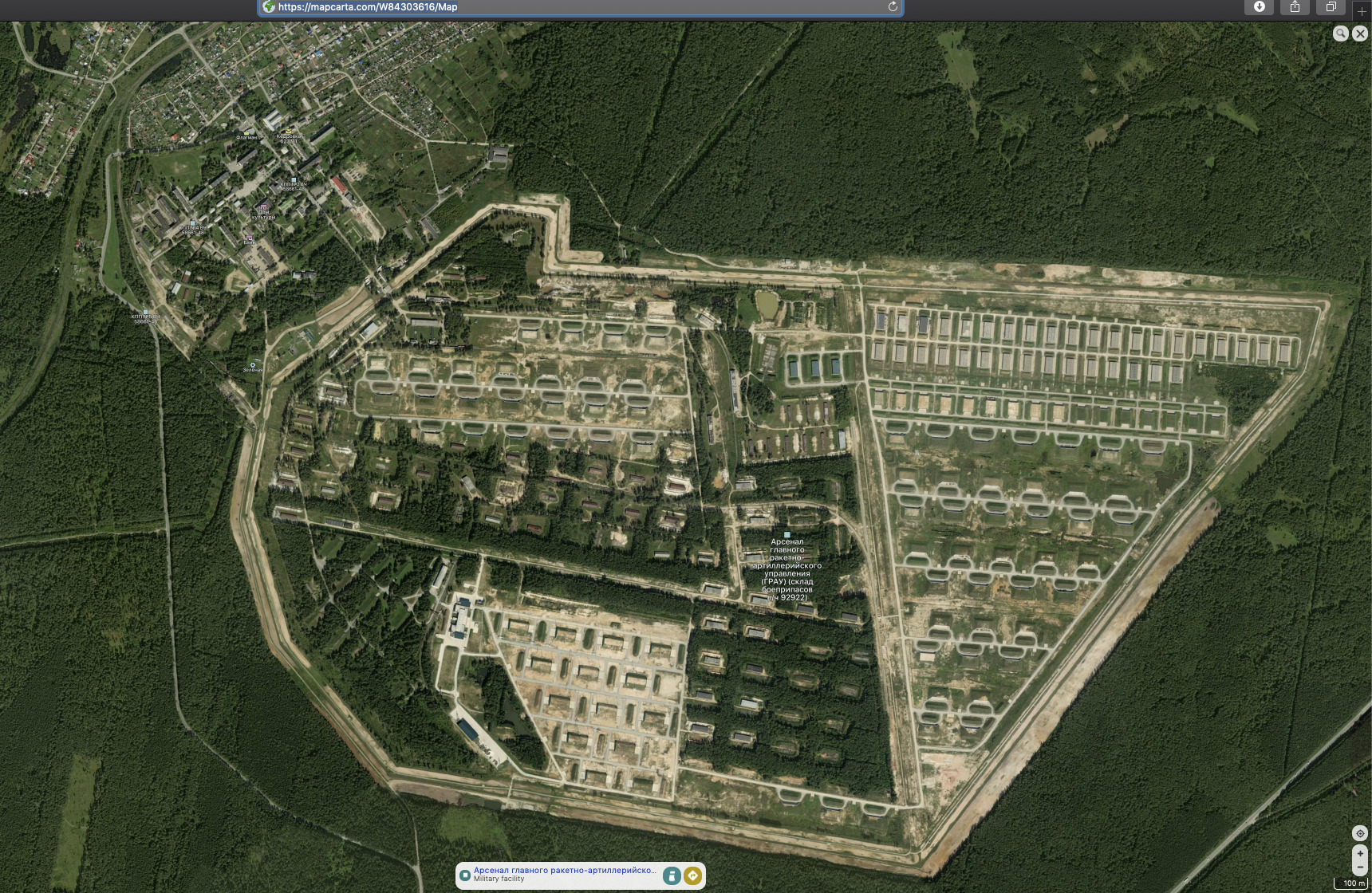Open directions via the yellow arrow icon
The image size is (1372, 893).
692,875
